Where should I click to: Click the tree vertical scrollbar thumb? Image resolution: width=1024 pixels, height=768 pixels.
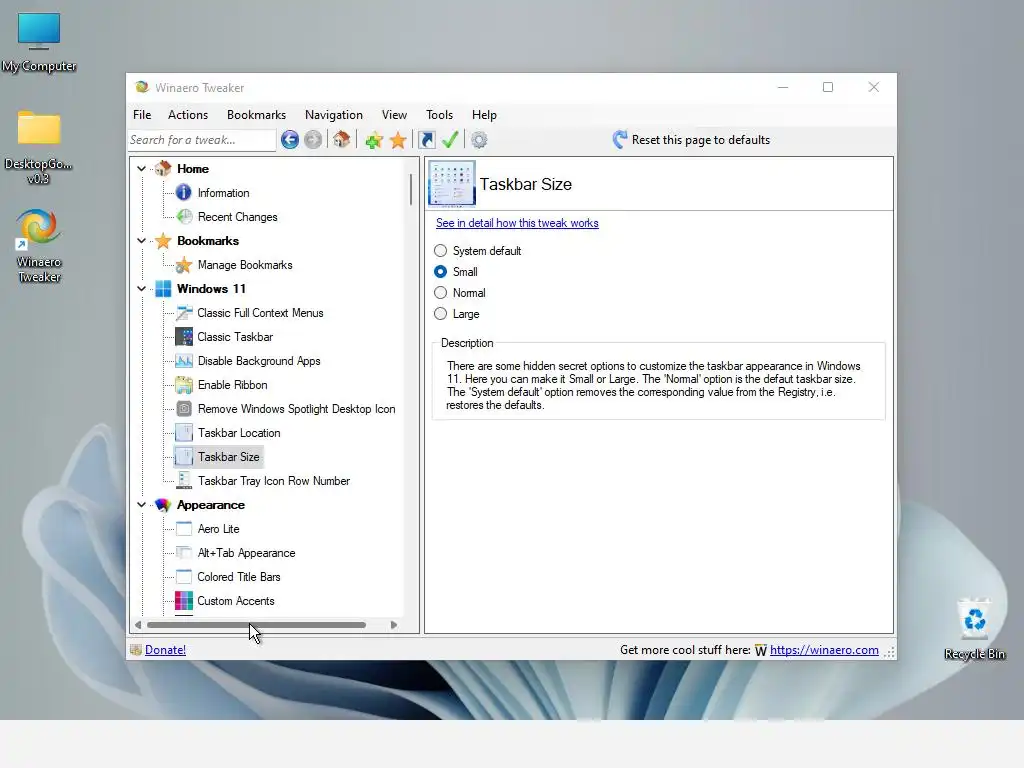point(411,189)
